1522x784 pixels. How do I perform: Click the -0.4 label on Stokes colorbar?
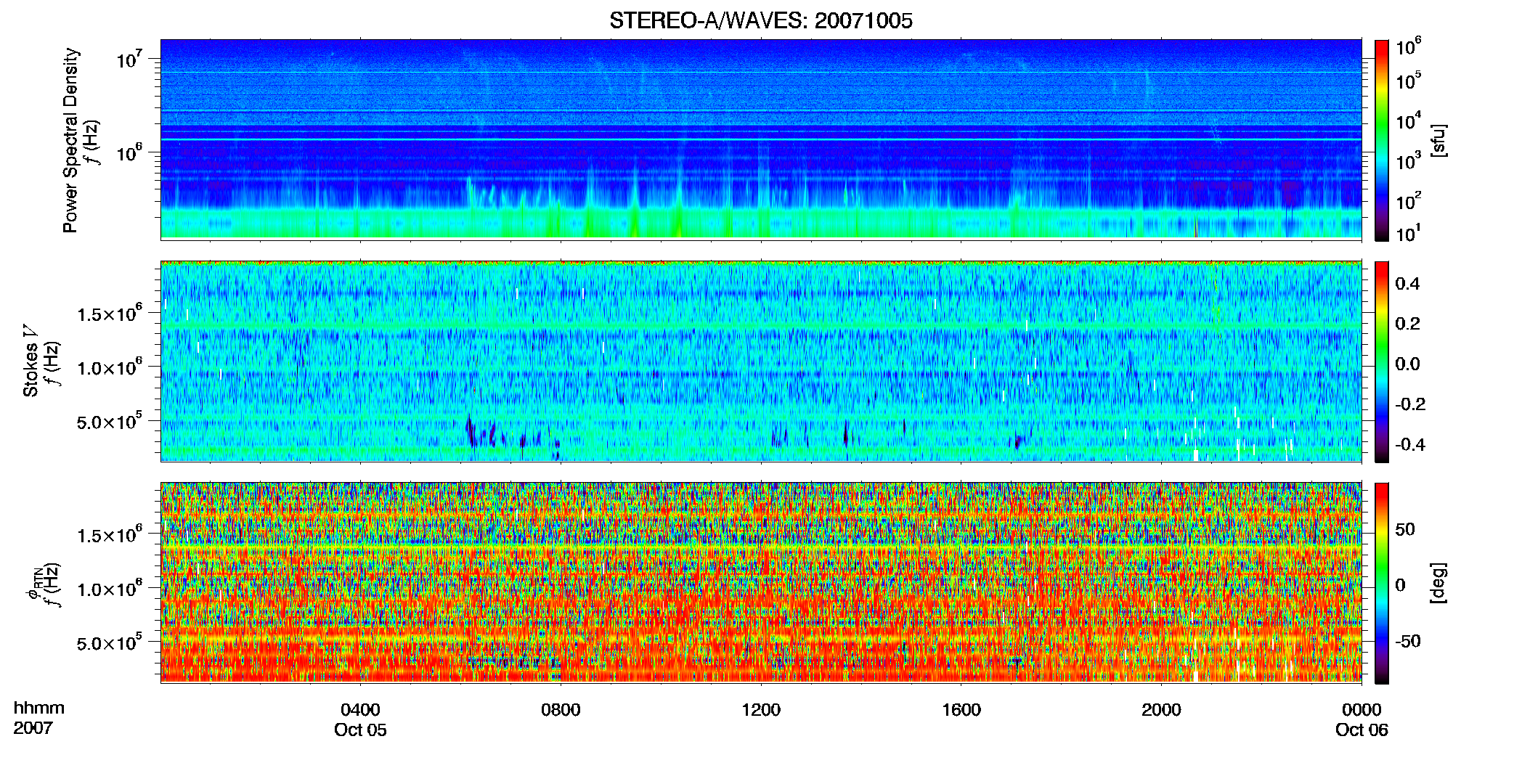(1411, 444)
